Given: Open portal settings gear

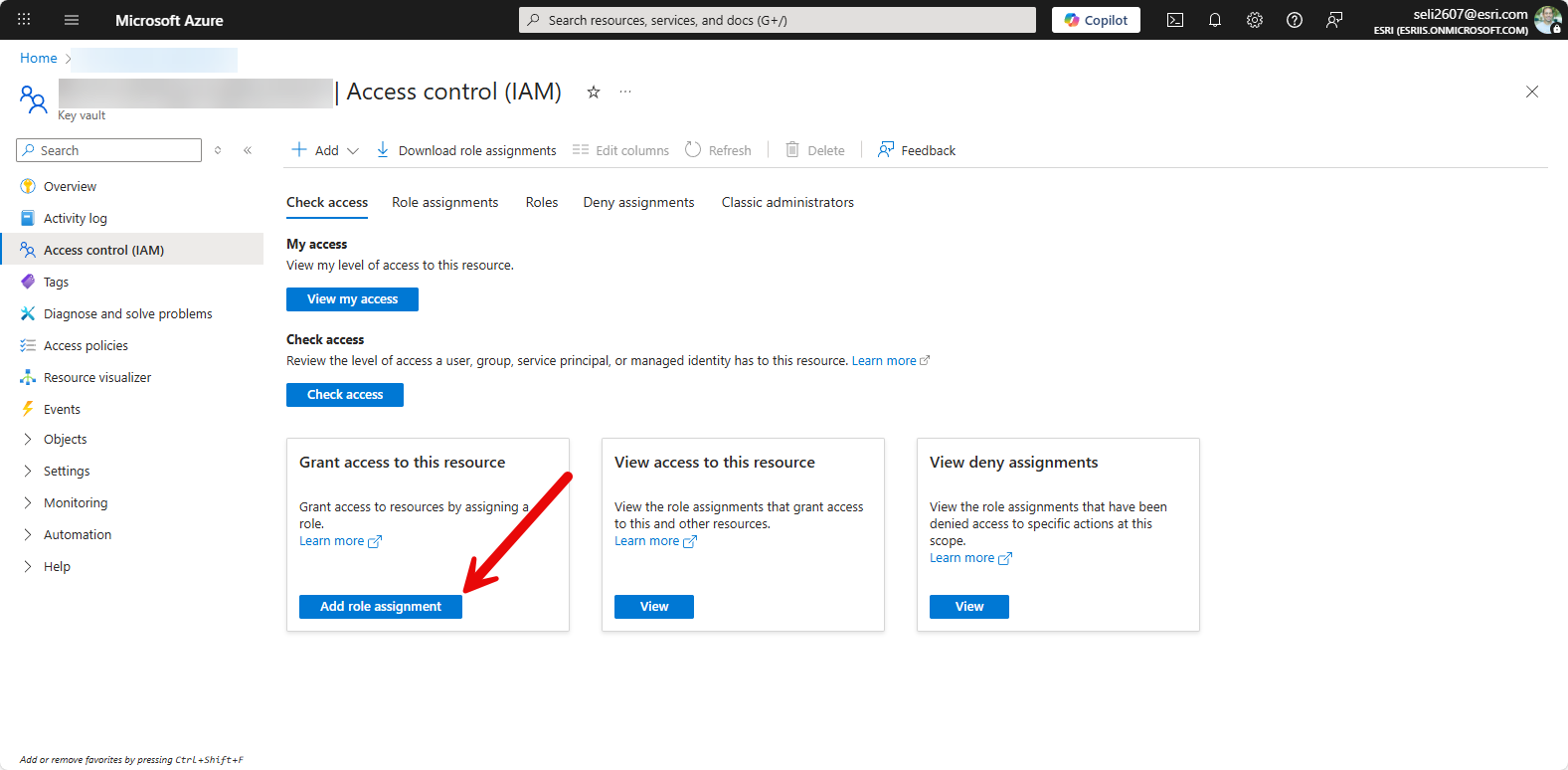Looking at the screenshot, I should [1255, 20].
